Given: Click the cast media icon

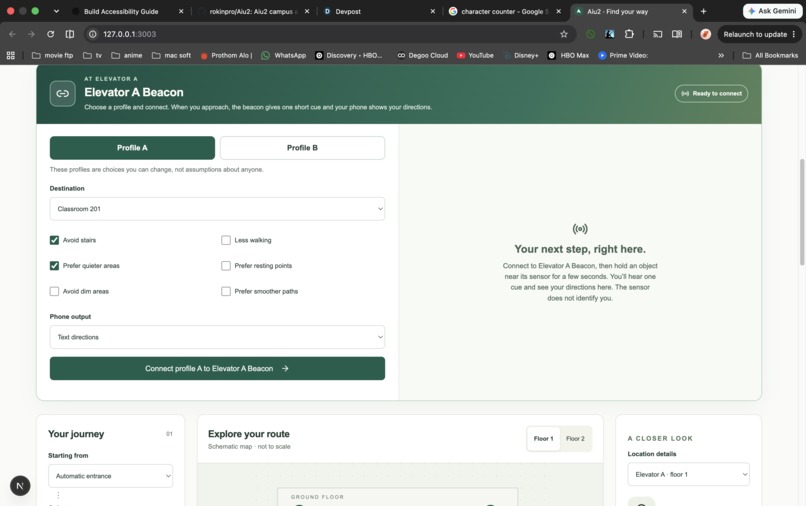Looking at the screenshot, I should click(x=657, y=34).
